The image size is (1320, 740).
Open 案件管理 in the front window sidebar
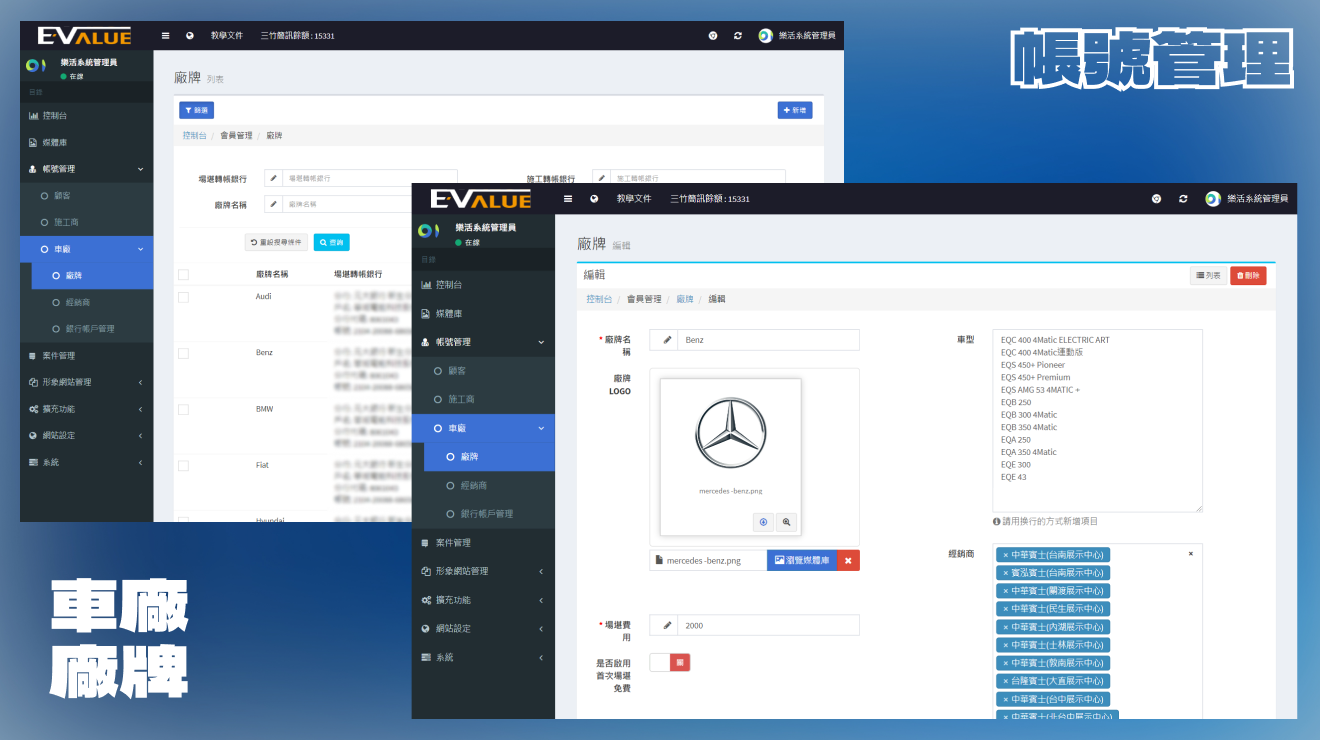483,543
